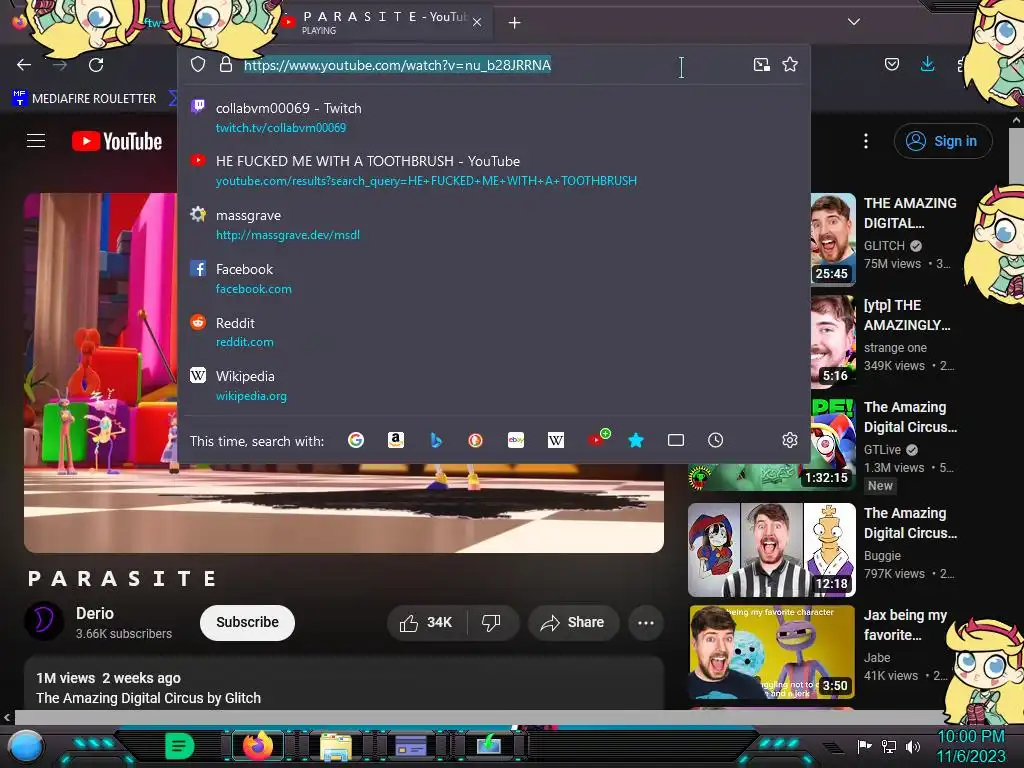Screen dimensions: 1024x768
Task: Open the [ytp] THE AMAZINGLY video title
Action: 907,315
